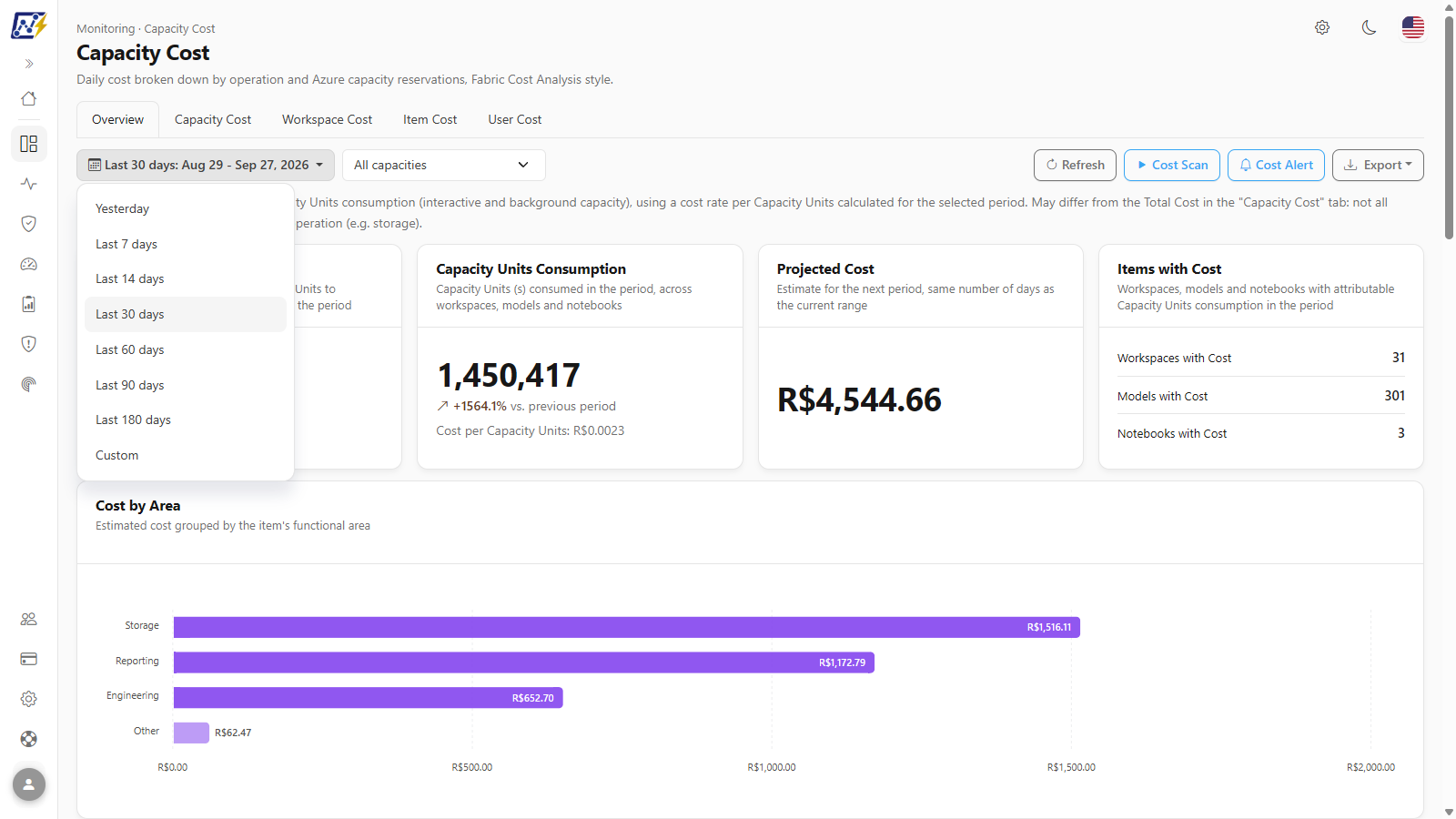Viewport: 1456px width, 819px height.
Task: Open the activity pulse monitoring icon
Action: [x=29, y=184]
